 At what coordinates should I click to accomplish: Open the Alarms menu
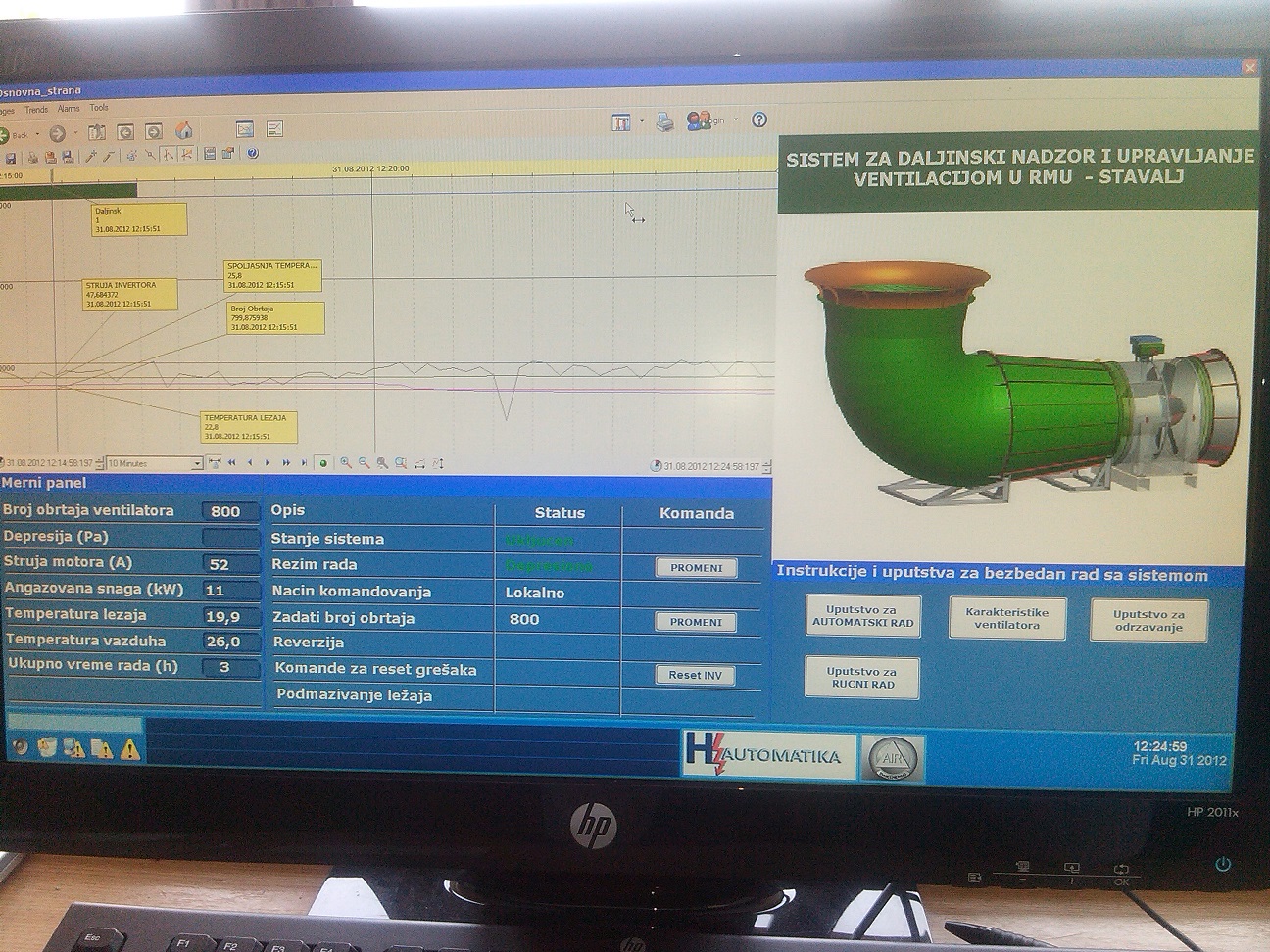click(x=69, y=109)
